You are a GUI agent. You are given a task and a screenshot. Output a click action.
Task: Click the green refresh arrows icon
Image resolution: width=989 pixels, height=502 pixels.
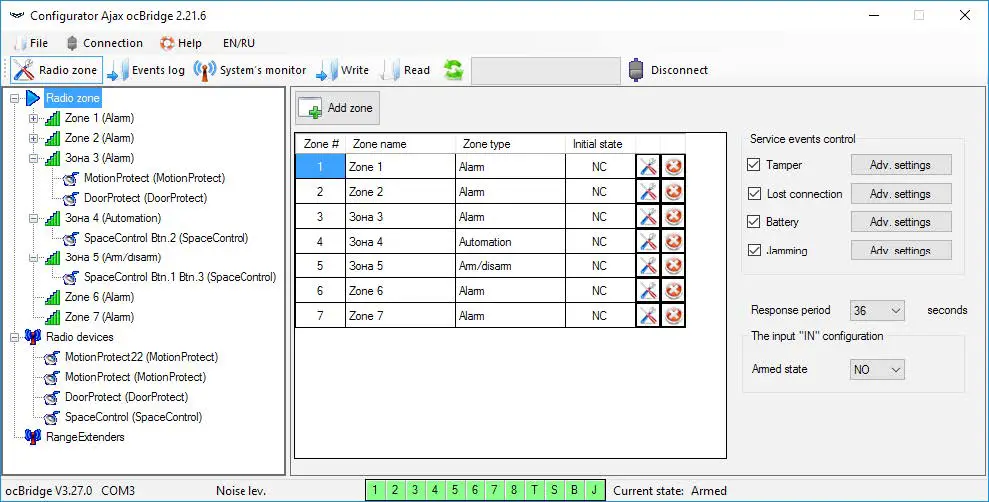[453, 70]
